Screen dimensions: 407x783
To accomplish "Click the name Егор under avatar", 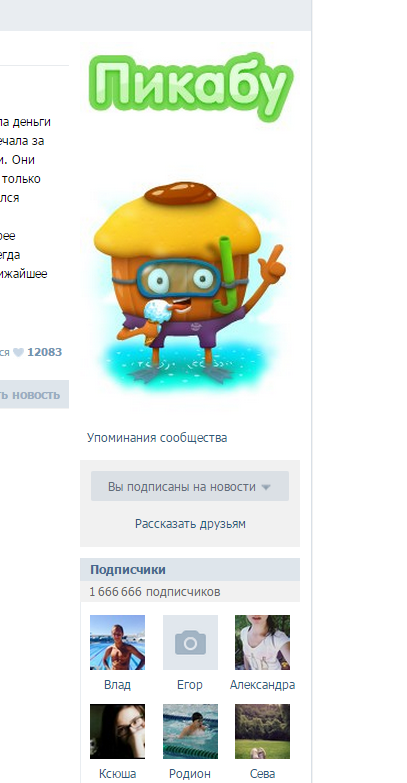I will pyautogui.click(x=190, y=685).
